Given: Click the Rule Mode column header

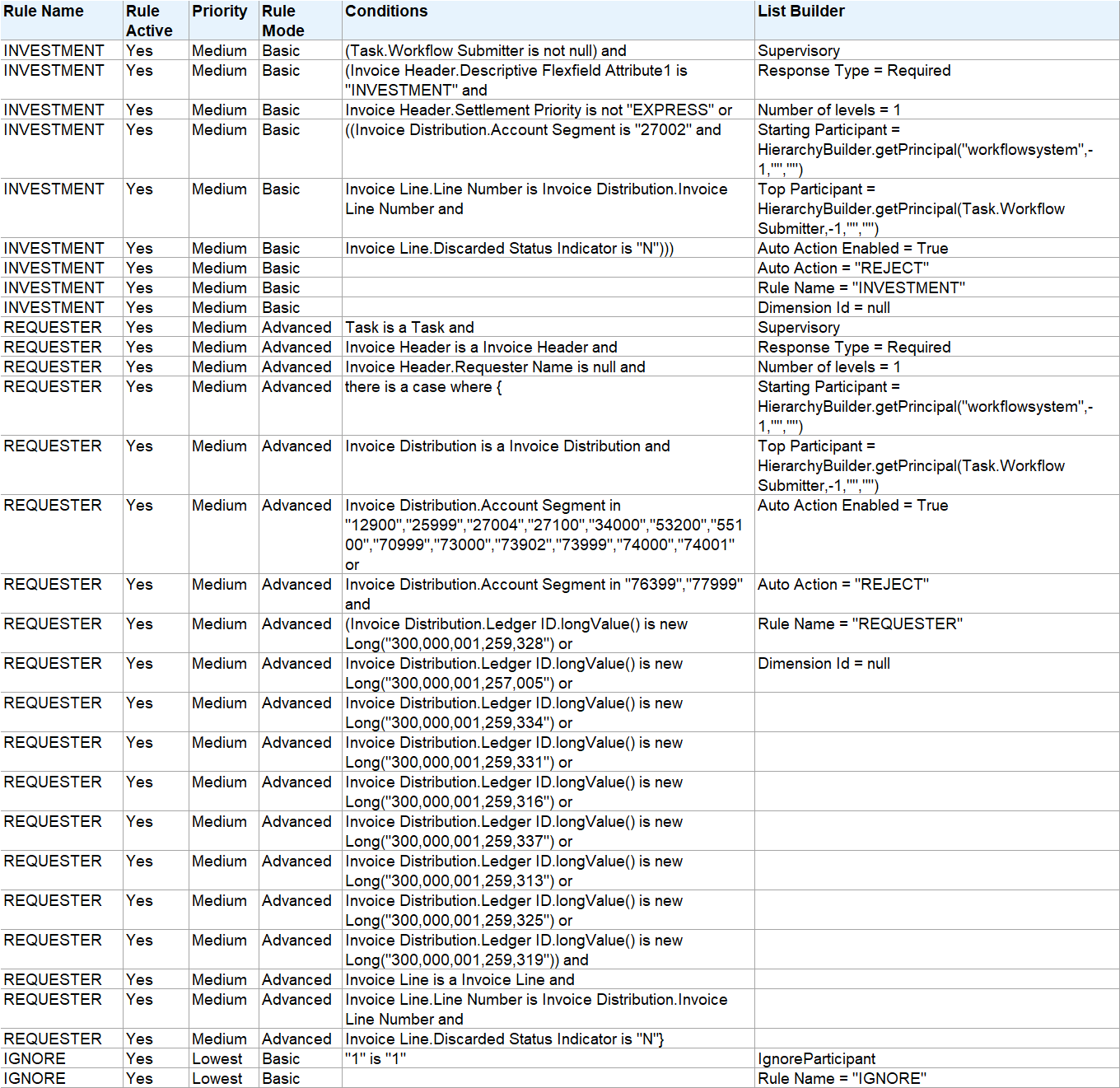Looking at the screenshot, I should pos(280,18).
